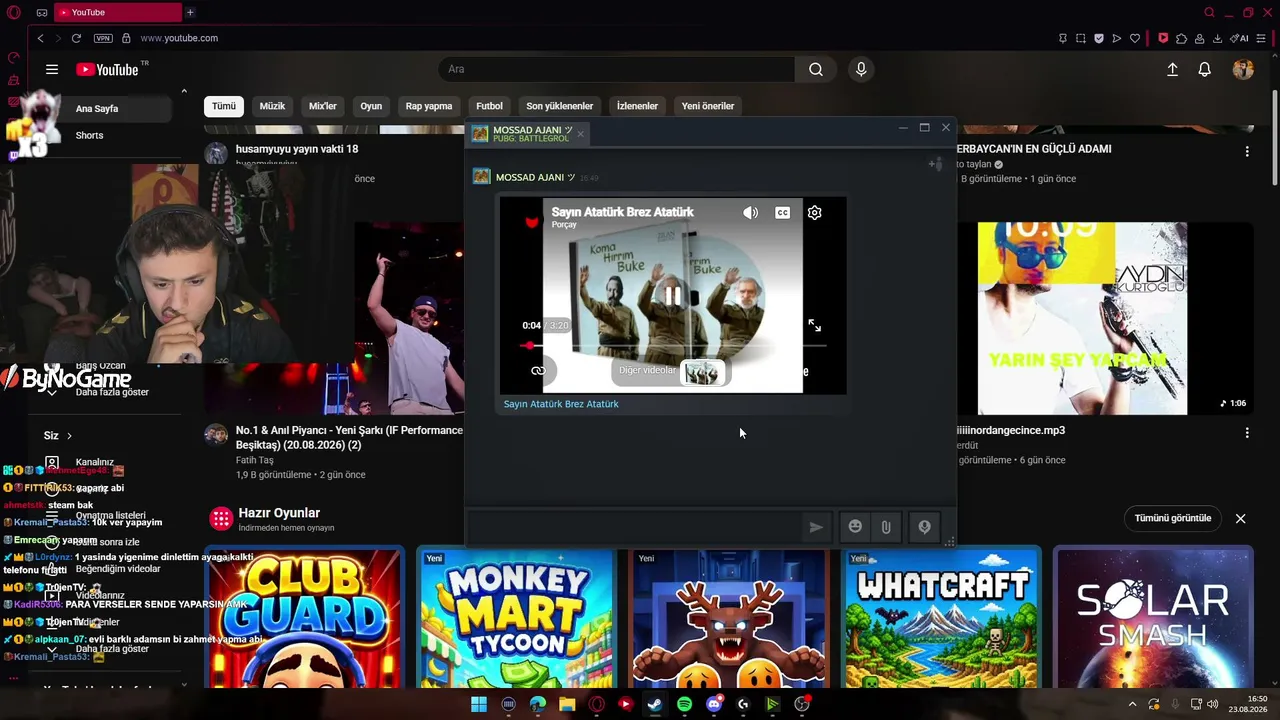Select the Müzik filter chip
Screen dimensions: 1280x720
click(x=272, y=106)
